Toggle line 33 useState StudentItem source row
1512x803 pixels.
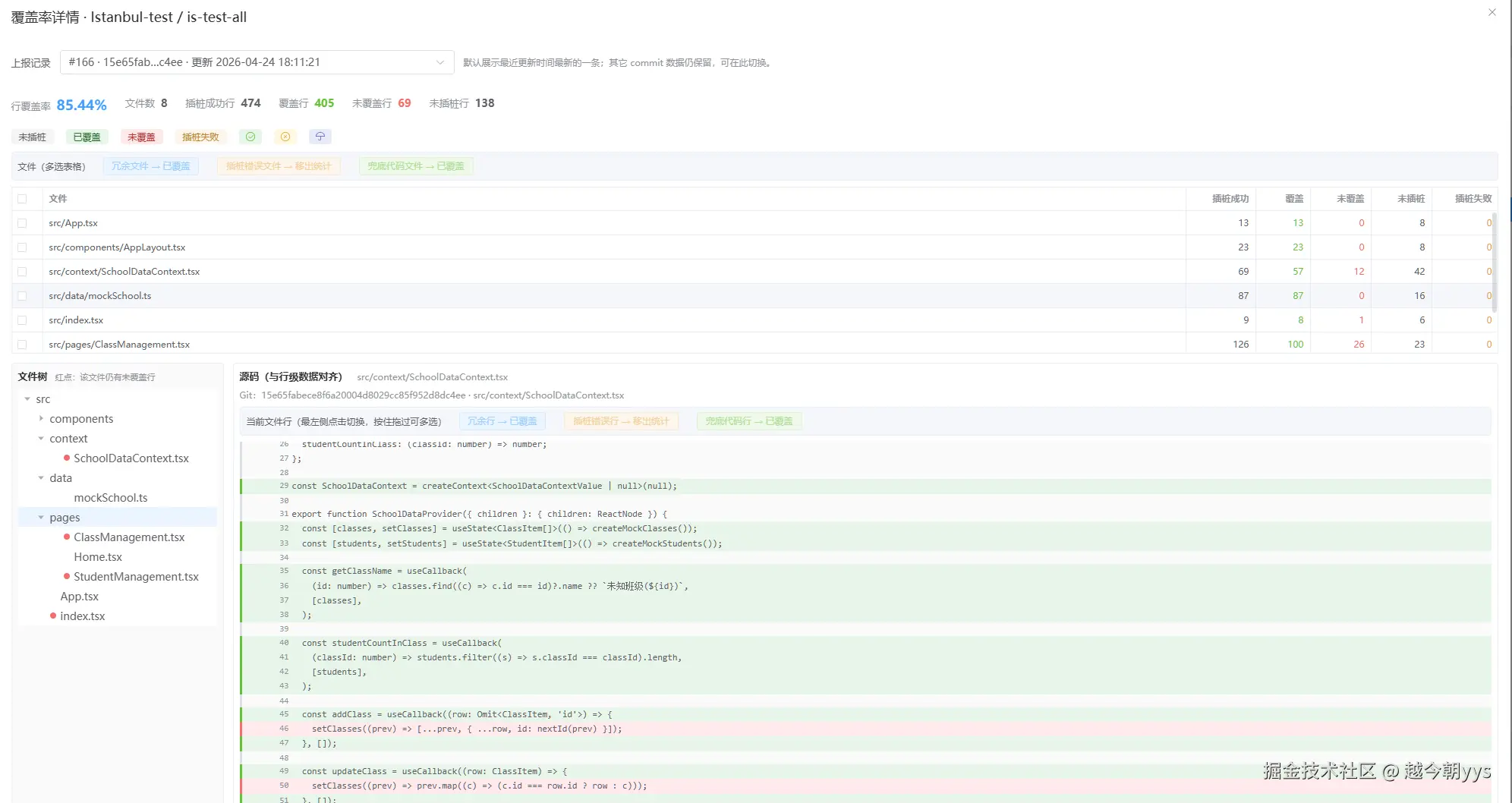pos(865,543)
